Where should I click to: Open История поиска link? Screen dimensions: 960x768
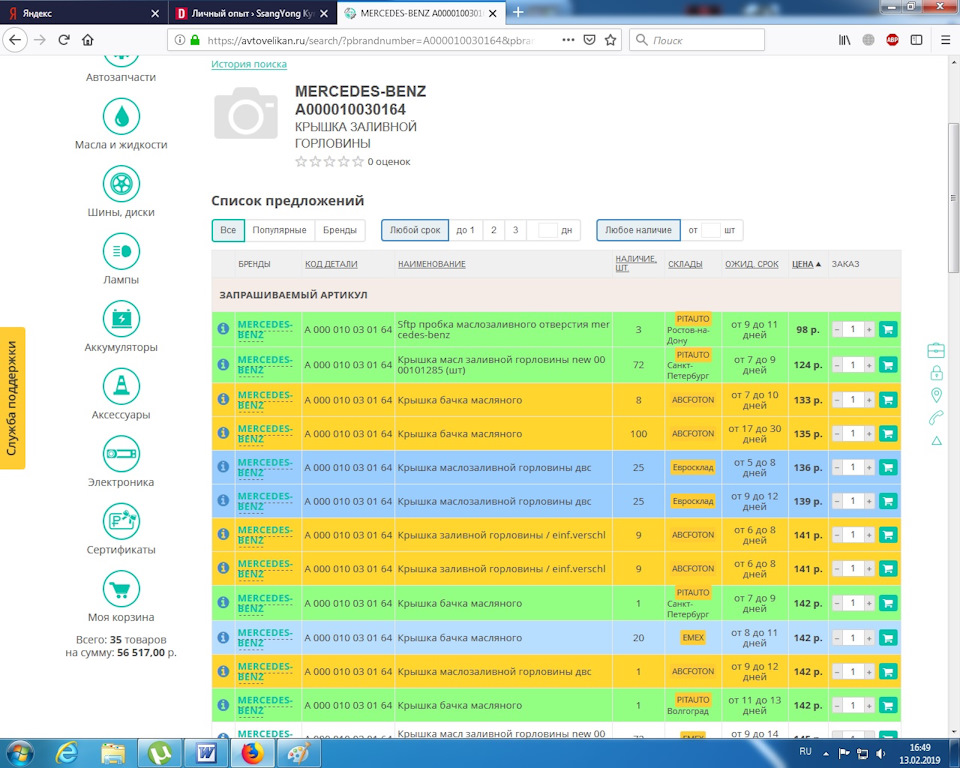click(x=249, y=64)
